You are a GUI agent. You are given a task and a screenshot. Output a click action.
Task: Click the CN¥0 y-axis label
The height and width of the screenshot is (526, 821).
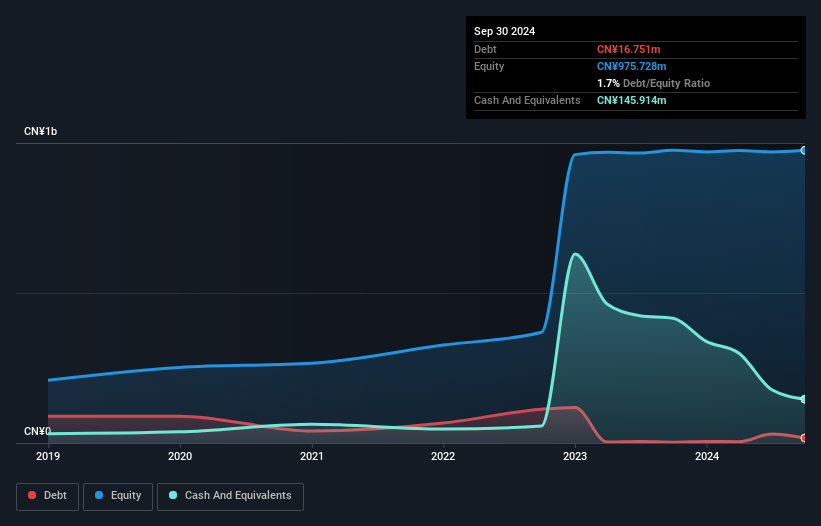[x=37, y=431]
